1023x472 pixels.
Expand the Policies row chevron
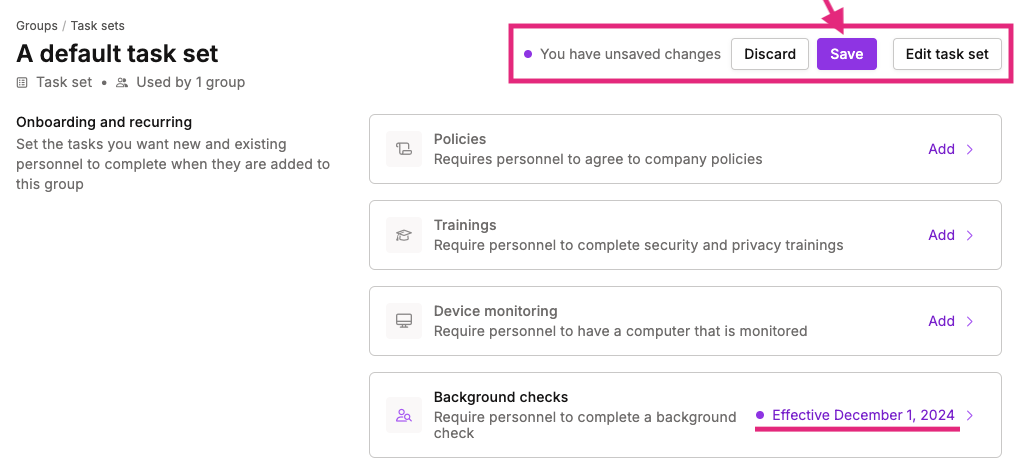[x=970, y=149]
